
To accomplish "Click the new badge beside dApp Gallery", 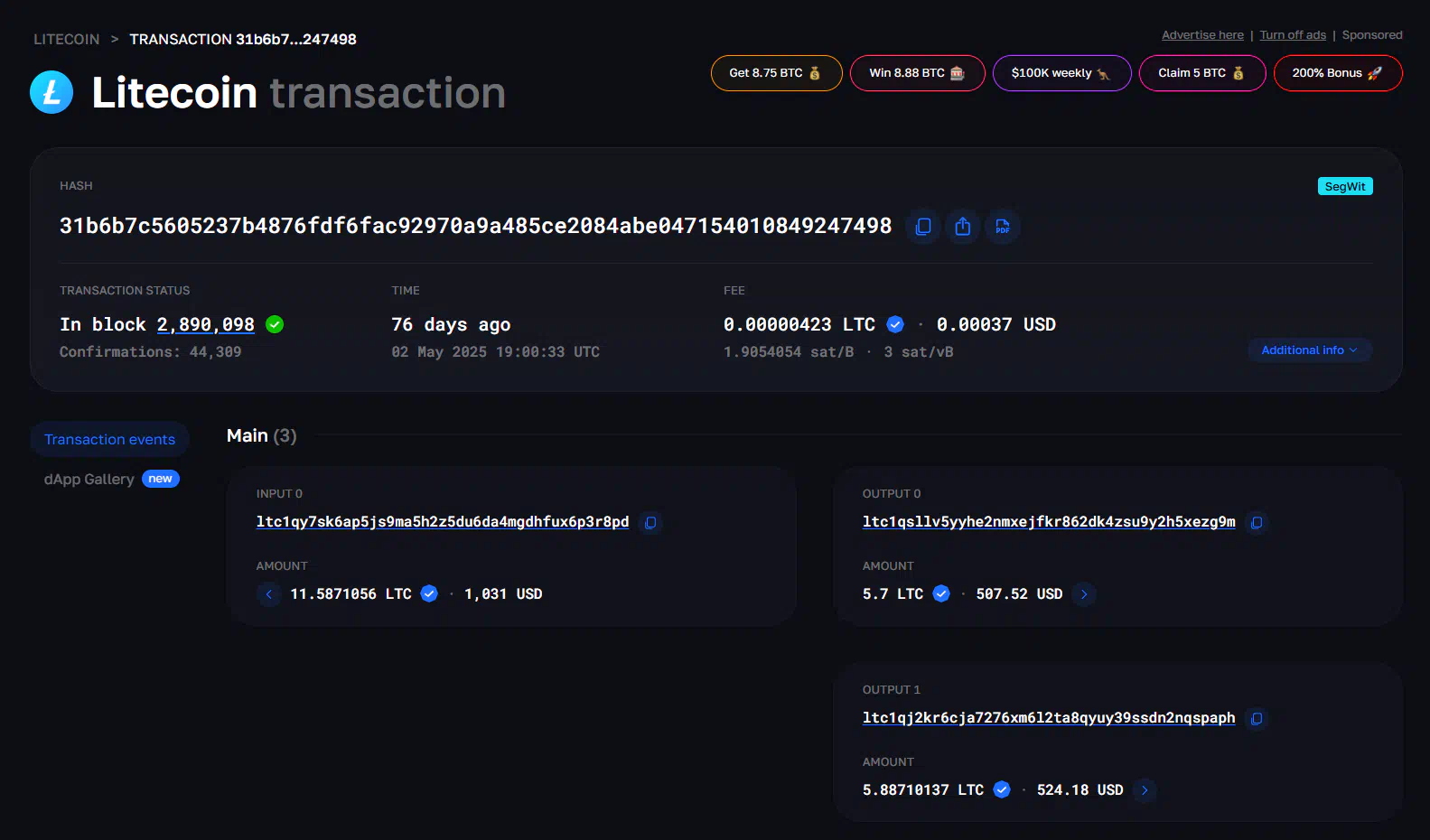I will pyautogui.click(x=161, y=479).
